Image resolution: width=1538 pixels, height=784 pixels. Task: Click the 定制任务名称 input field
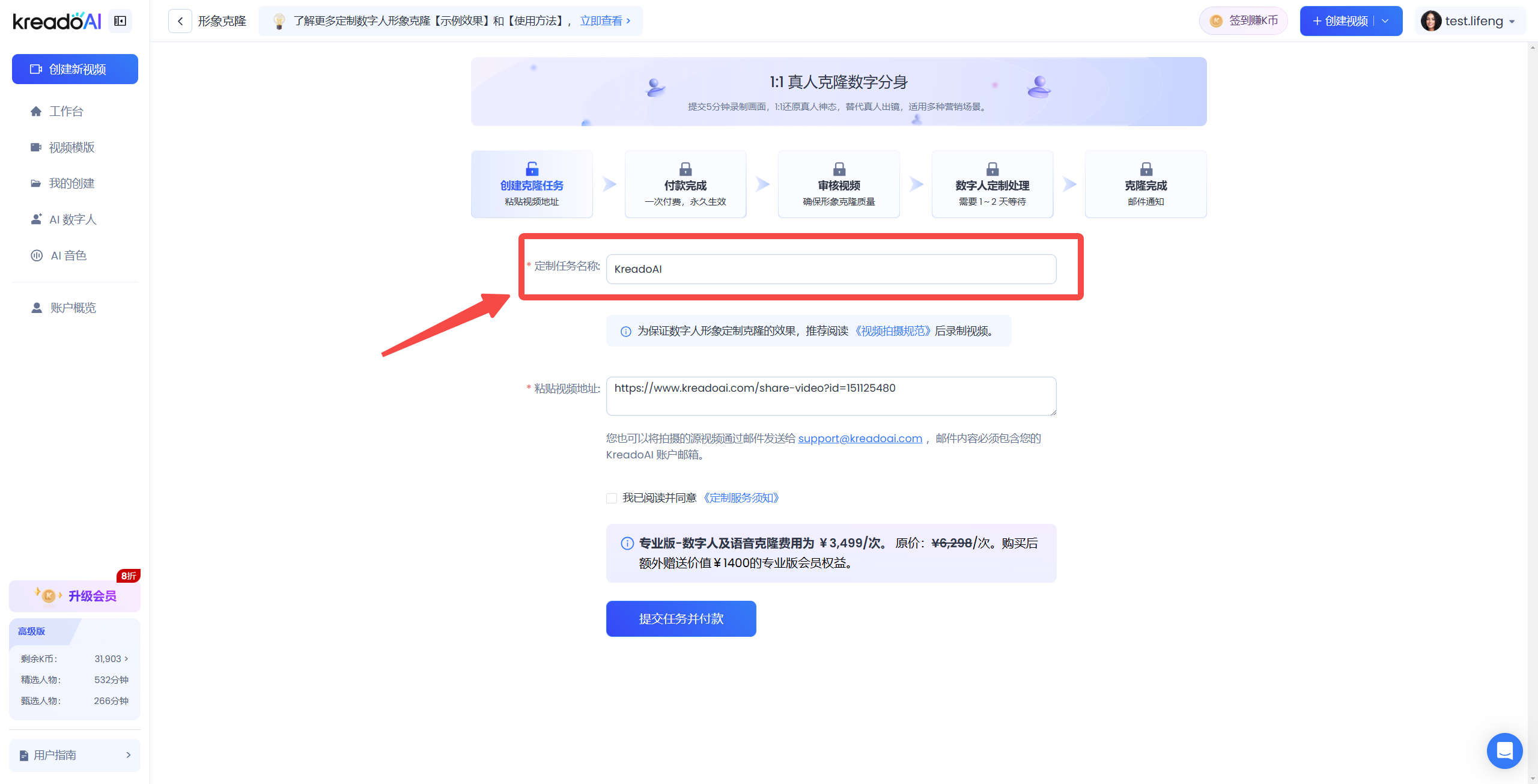[x=831, y=269]
